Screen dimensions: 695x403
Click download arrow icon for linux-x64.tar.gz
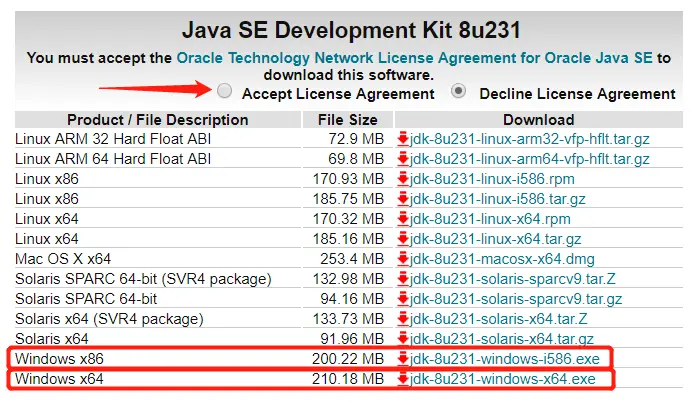tap(403, 239)
